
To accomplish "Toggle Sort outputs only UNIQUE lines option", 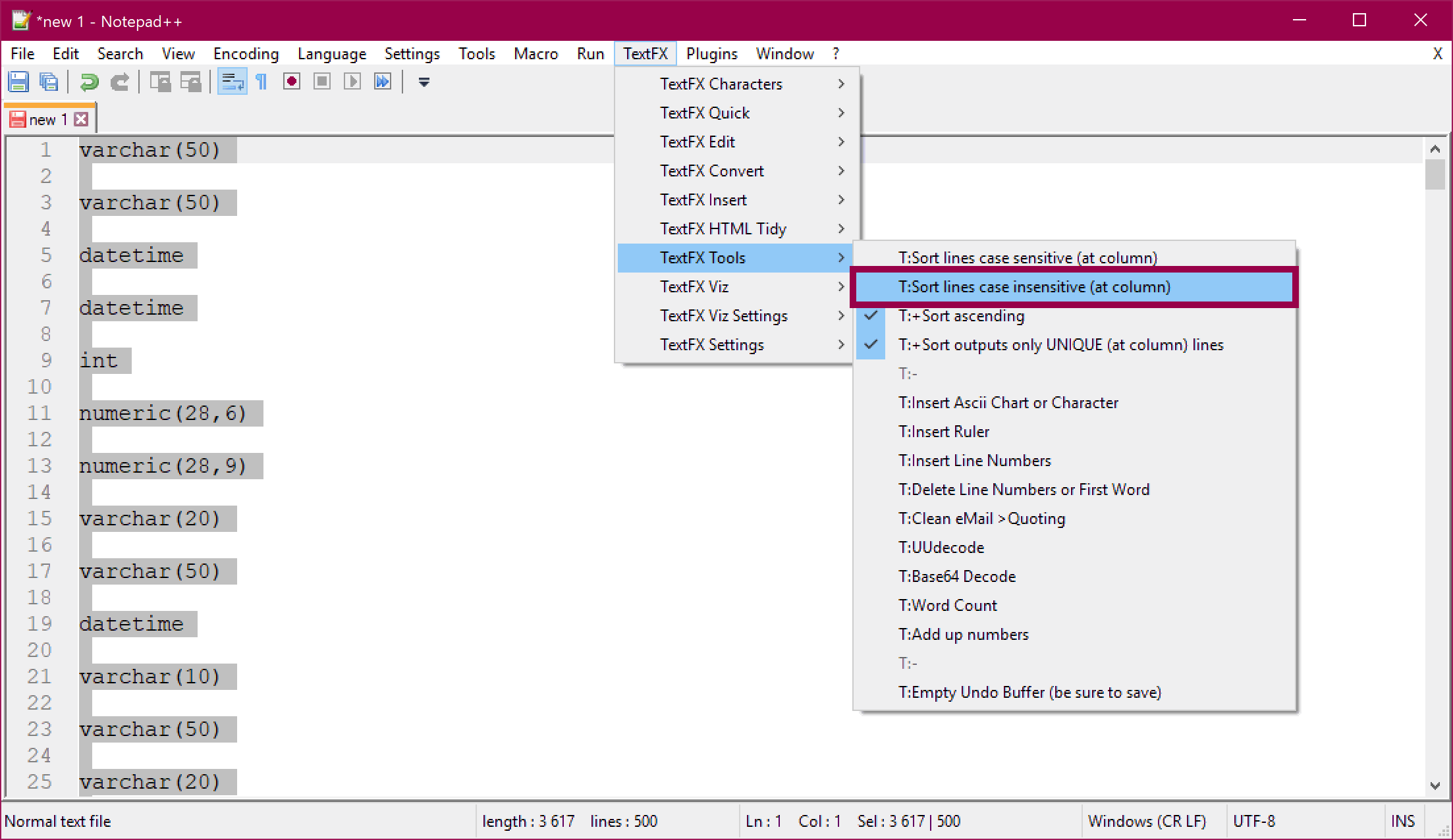I will click(1060, 345).
